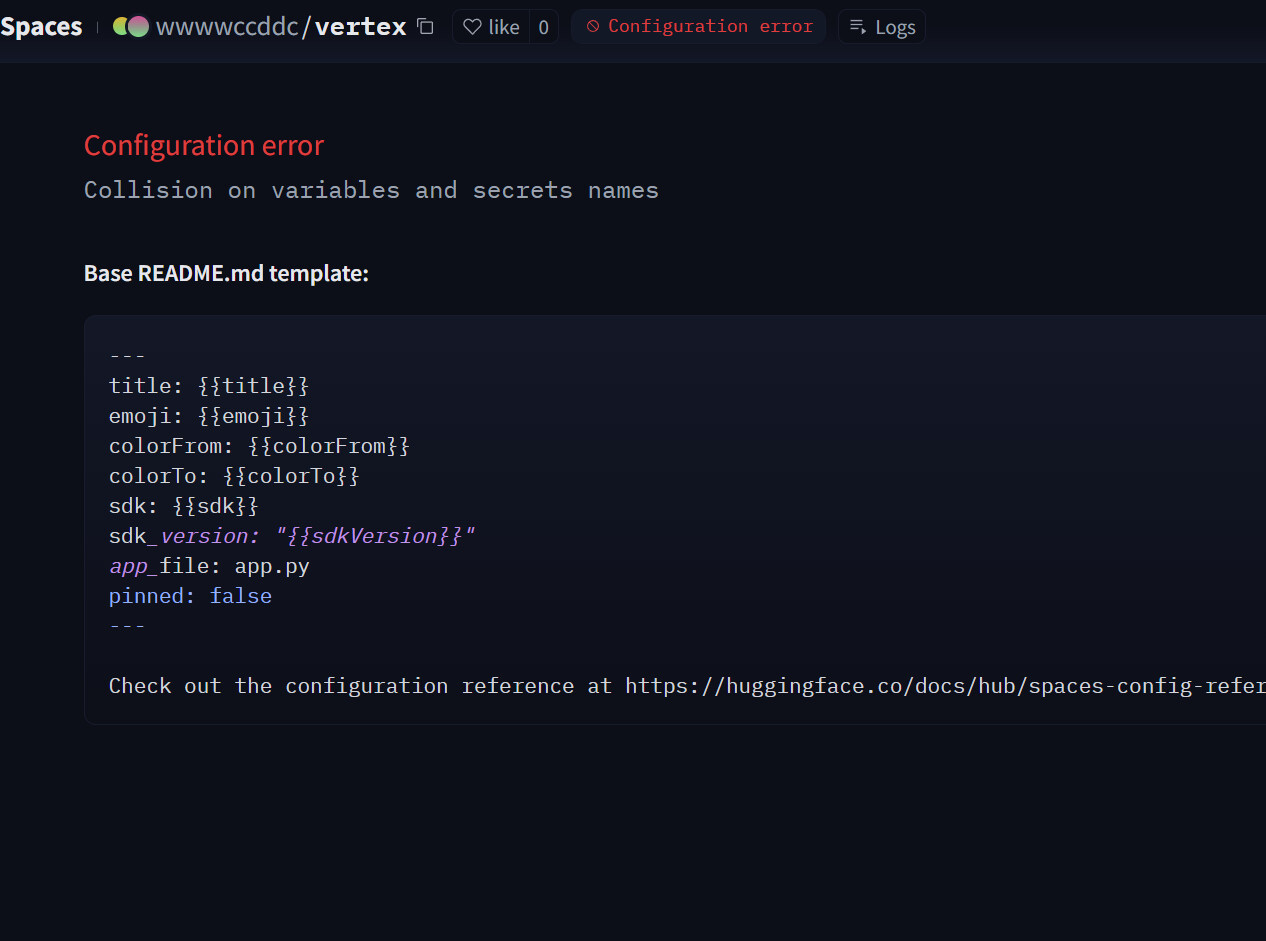
Task: Click the 'Base README.md template:' heading
Action: (x=226, y=273)
